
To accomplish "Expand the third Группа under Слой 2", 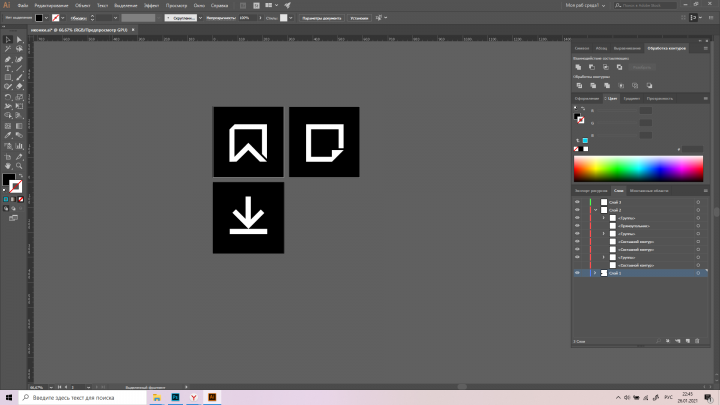I will (604, 257).
